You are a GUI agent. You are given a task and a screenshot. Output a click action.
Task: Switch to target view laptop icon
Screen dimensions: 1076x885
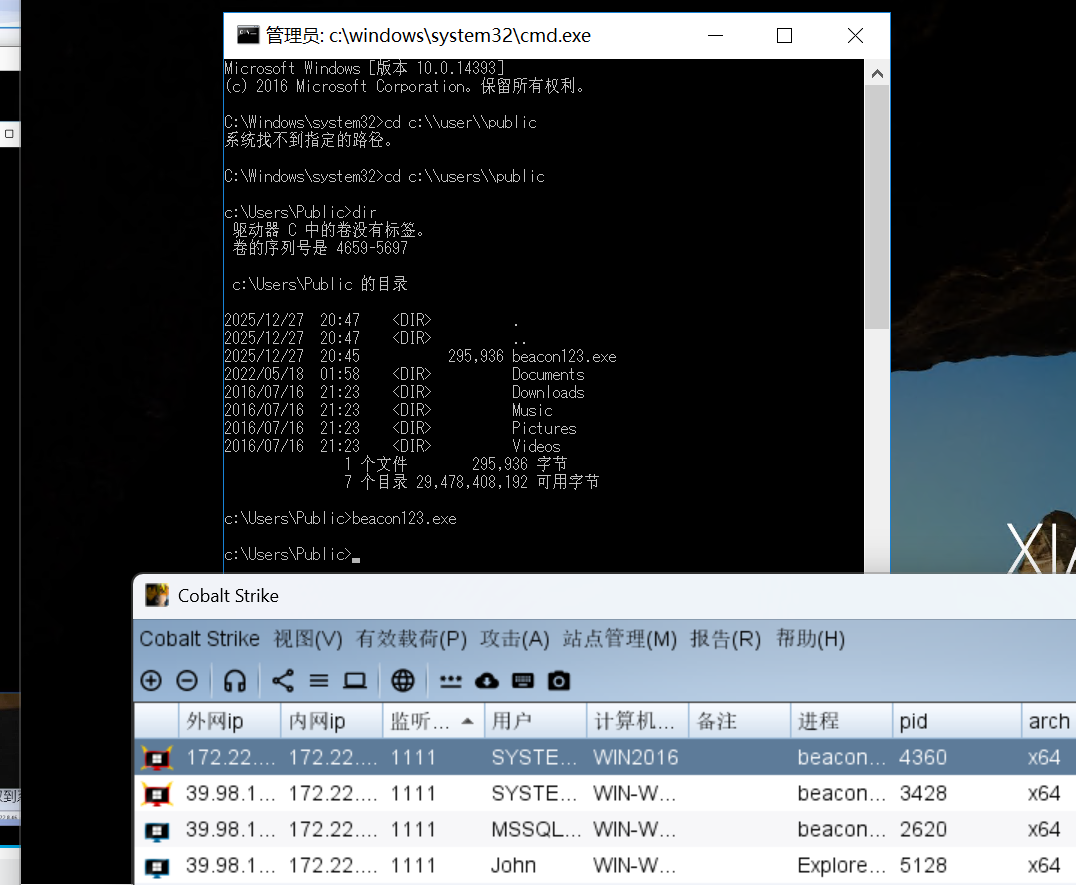[355, 681]
